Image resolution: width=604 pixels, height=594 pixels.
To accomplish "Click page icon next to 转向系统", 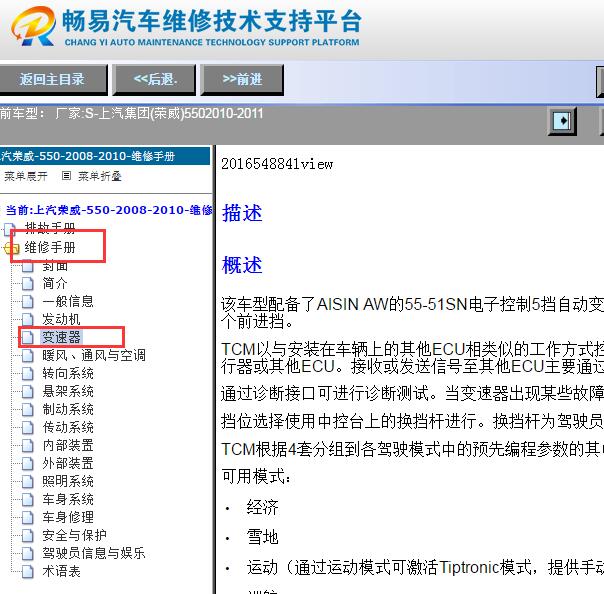I will (27, 373).
